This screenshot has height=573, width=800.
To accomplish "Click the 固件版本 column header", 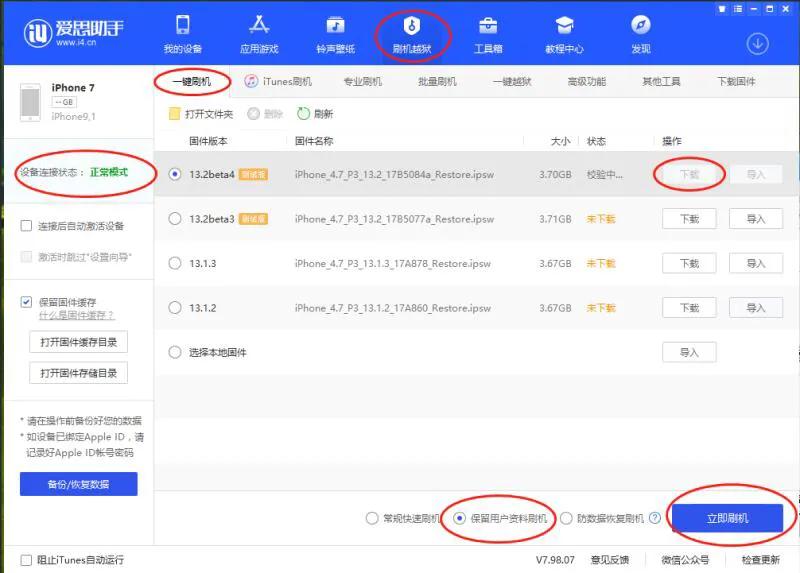I will click(x=208, y=141).
